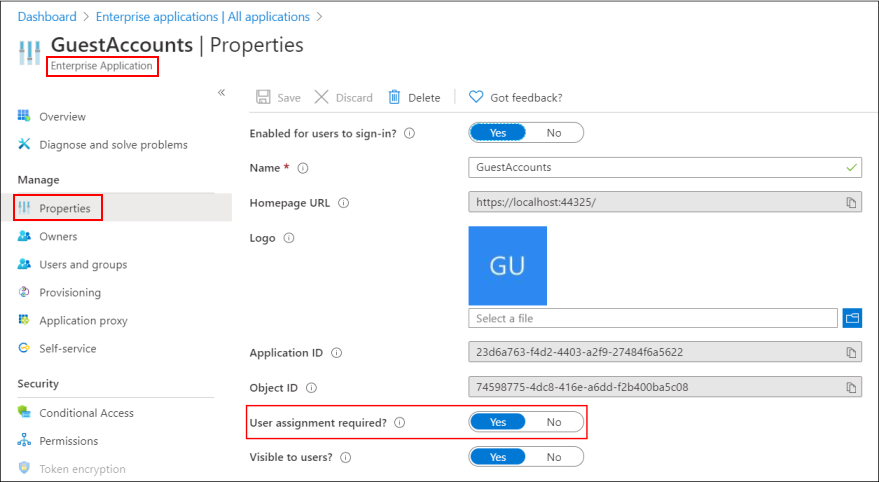The width and height of the screenshot is (879, 482).
Task: Click info icon next to Enabled for users to sign-in
Action: click(x=409, y=133)
